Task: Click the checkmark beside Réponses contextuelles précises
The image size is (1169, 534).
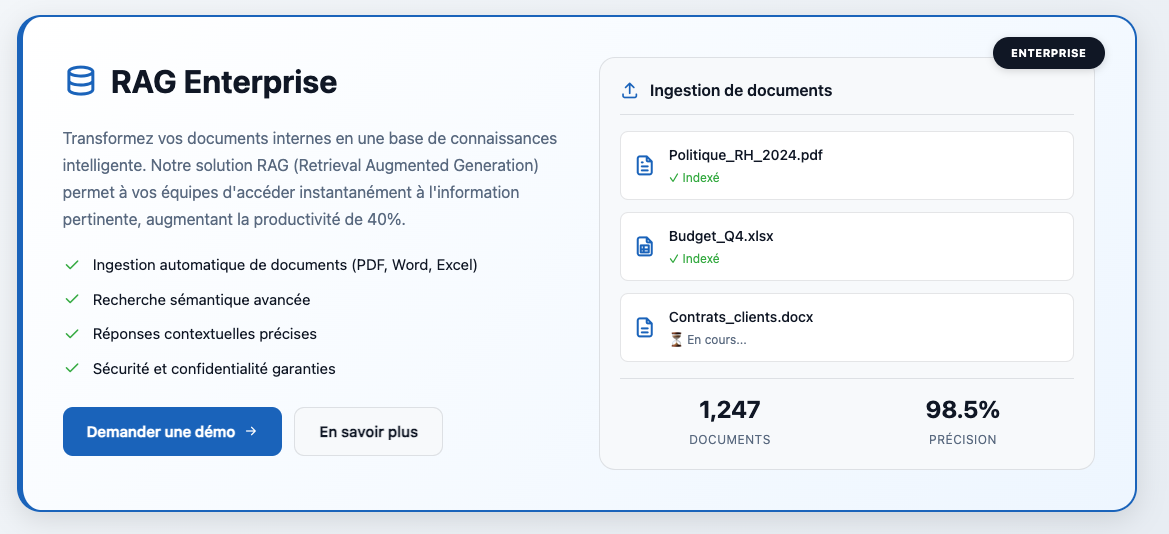Action: 72,334
